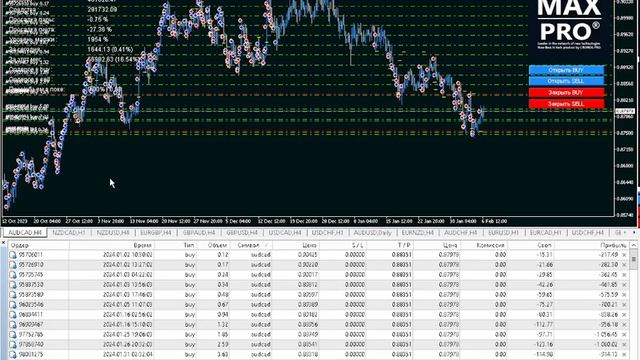
Task: Click the order icon of the 0.12 lot row
Action: [x=13, y=255]
